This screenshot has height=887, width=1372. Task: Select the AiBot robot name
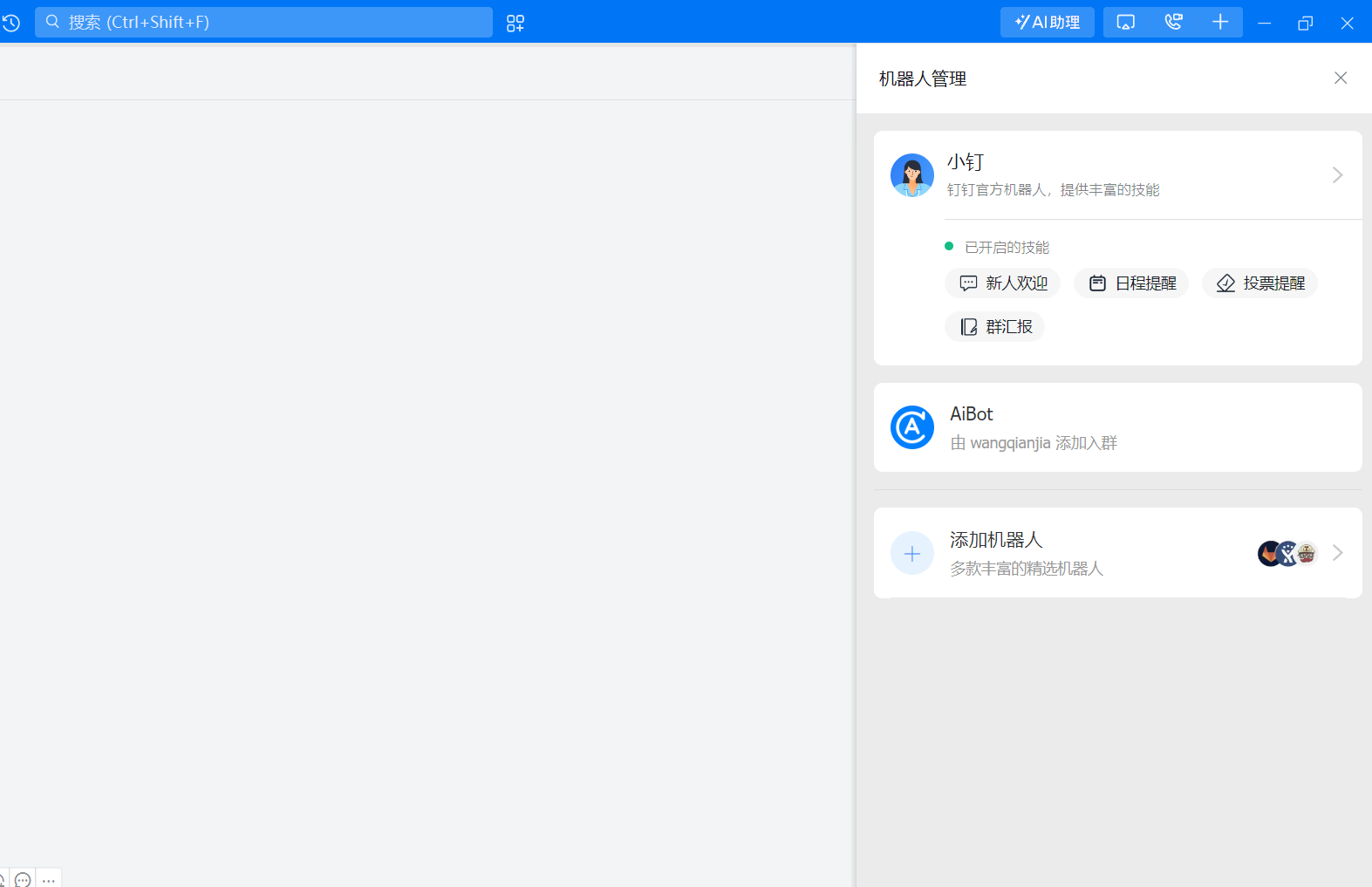972,414
